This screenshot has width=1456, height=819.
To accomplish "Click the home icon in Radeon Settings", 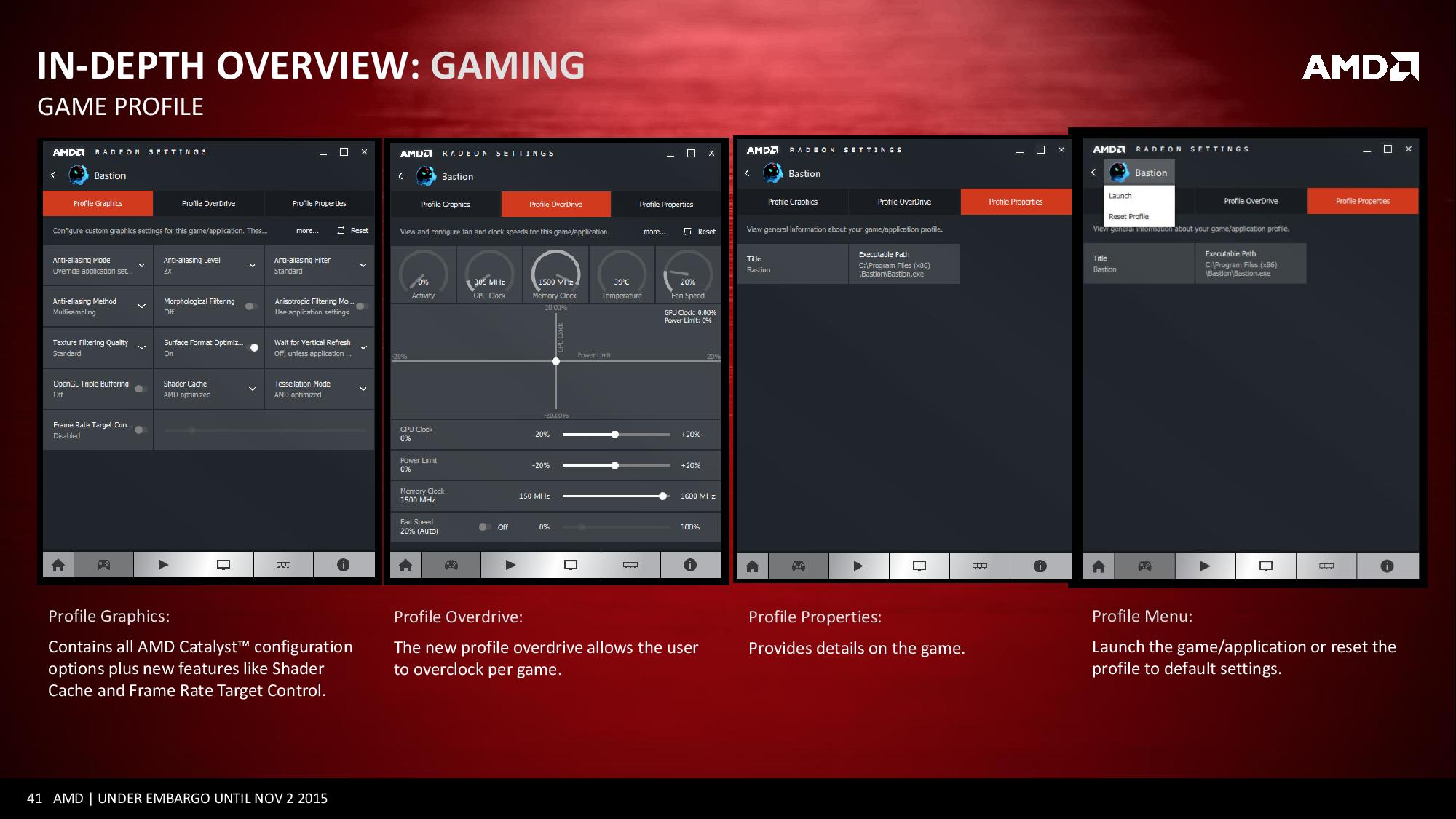I will tap(57, 564).
